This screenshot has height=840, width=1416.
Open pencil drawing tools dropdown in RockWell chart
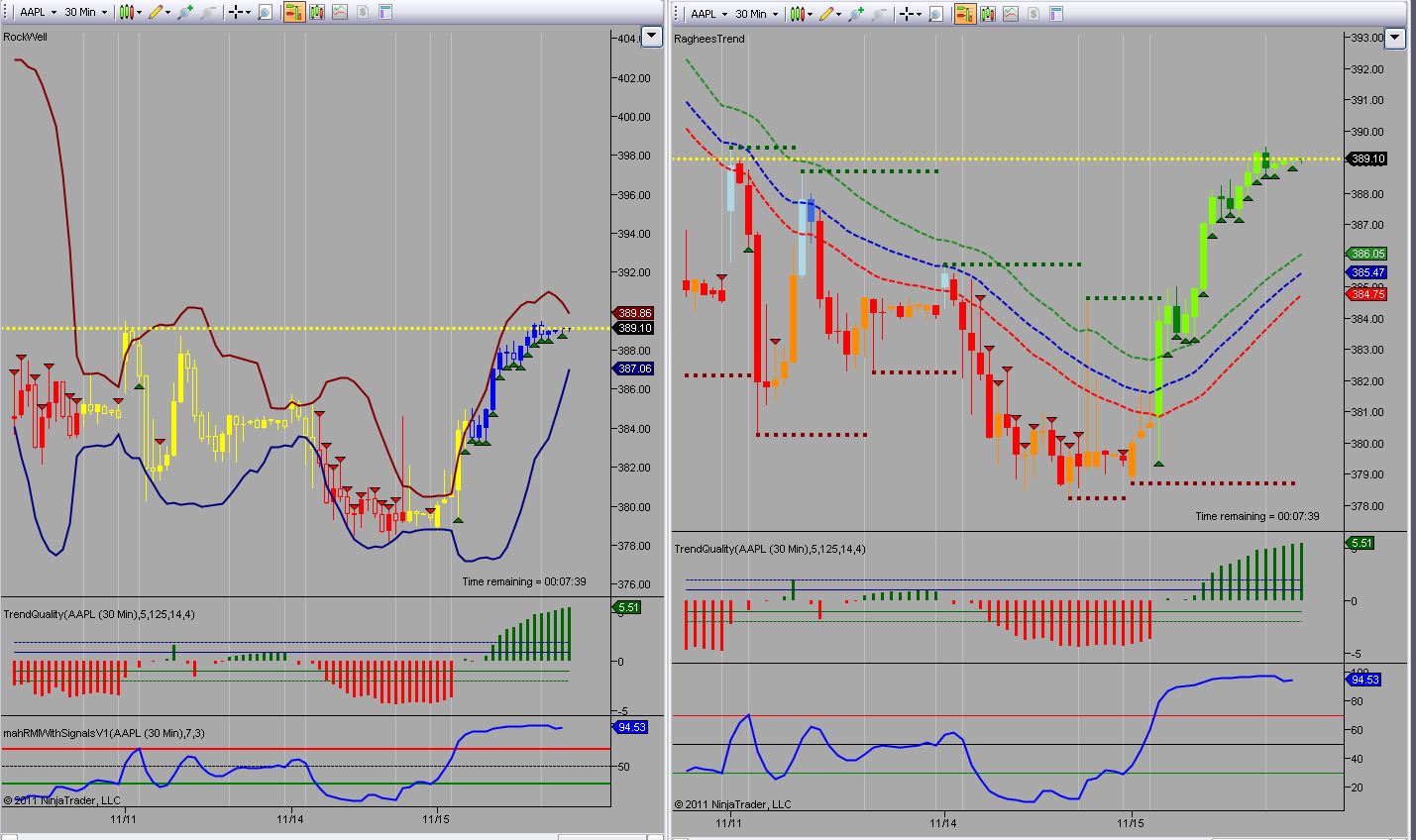(x=161, y=13)
